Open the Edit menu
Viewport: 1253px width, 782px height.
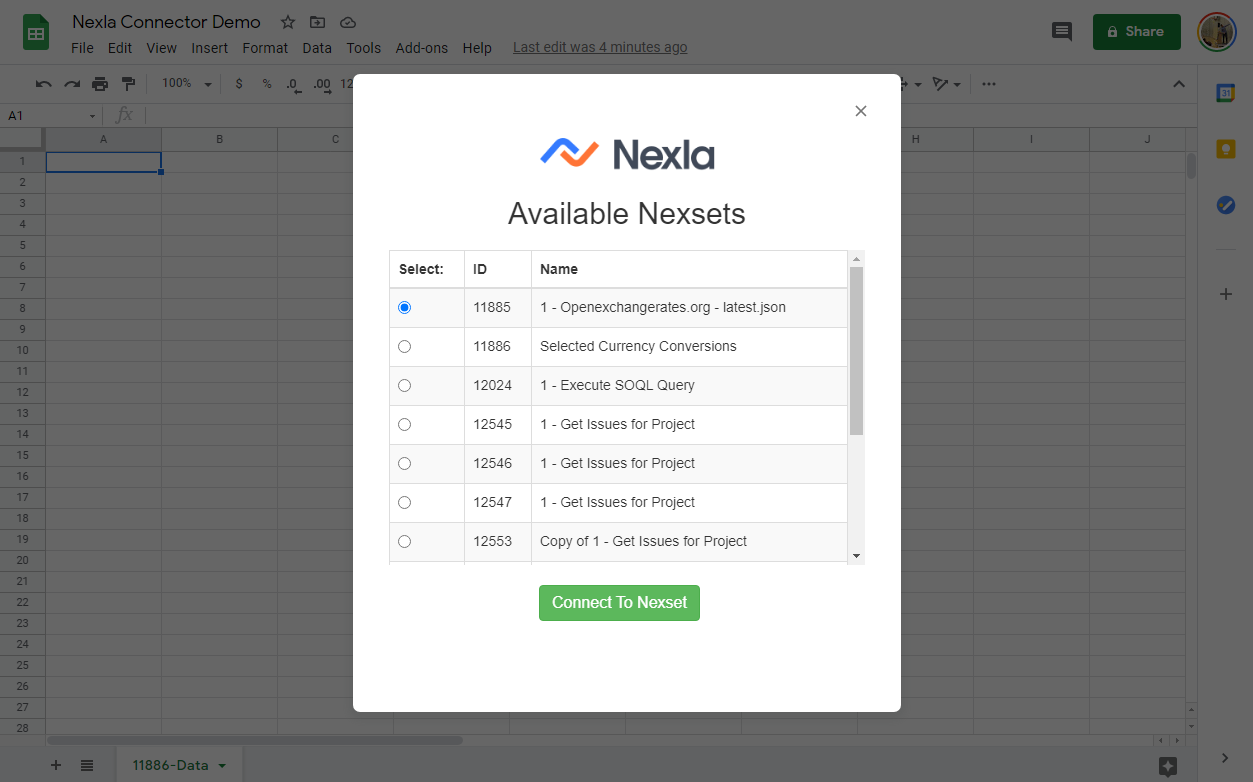point(120,48)
